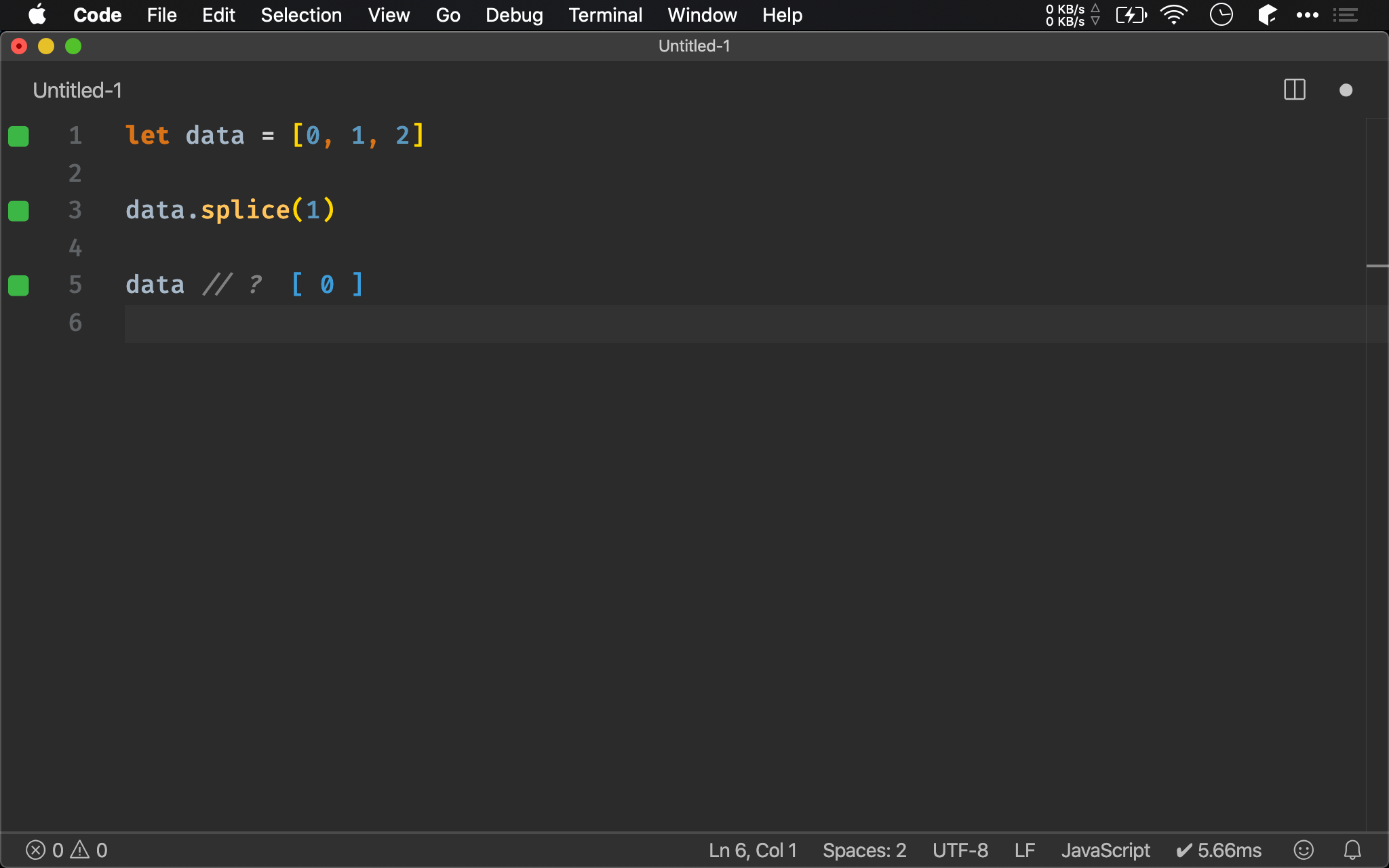
Task: Click the extensions icon in menu bar
Action: pos(1268,15)
